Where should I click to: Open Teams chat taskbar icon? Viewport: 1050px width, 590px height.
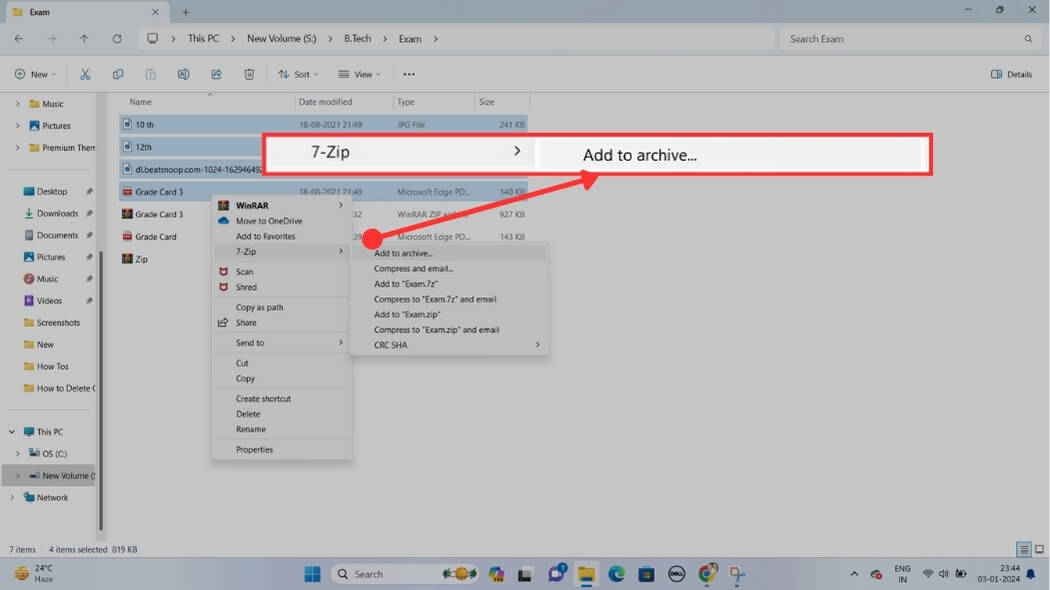[556, 574]
